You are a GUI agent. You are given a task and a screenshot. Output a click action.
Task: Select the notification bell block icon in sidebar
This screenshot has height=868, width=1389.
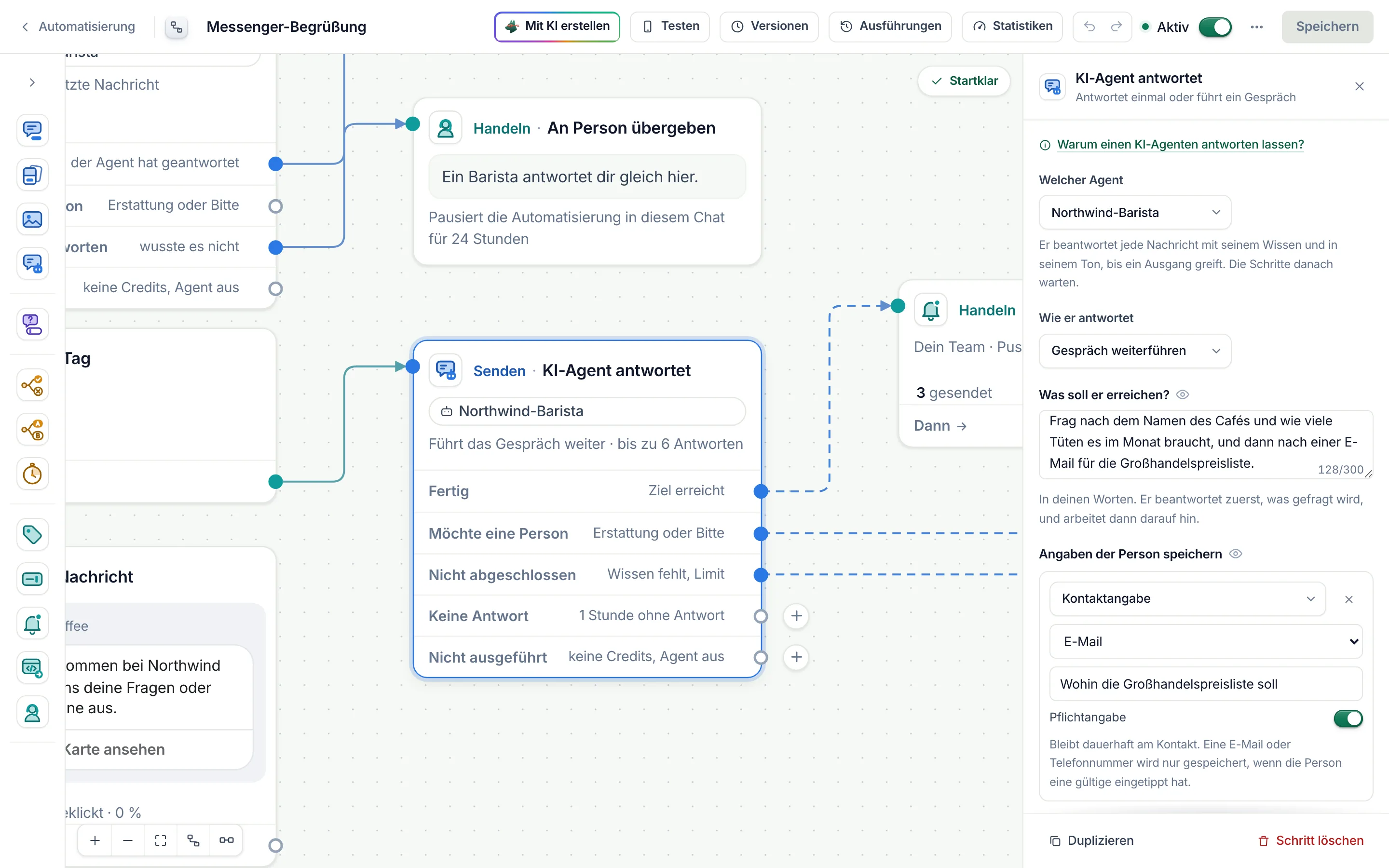click(x=32, y=624)
